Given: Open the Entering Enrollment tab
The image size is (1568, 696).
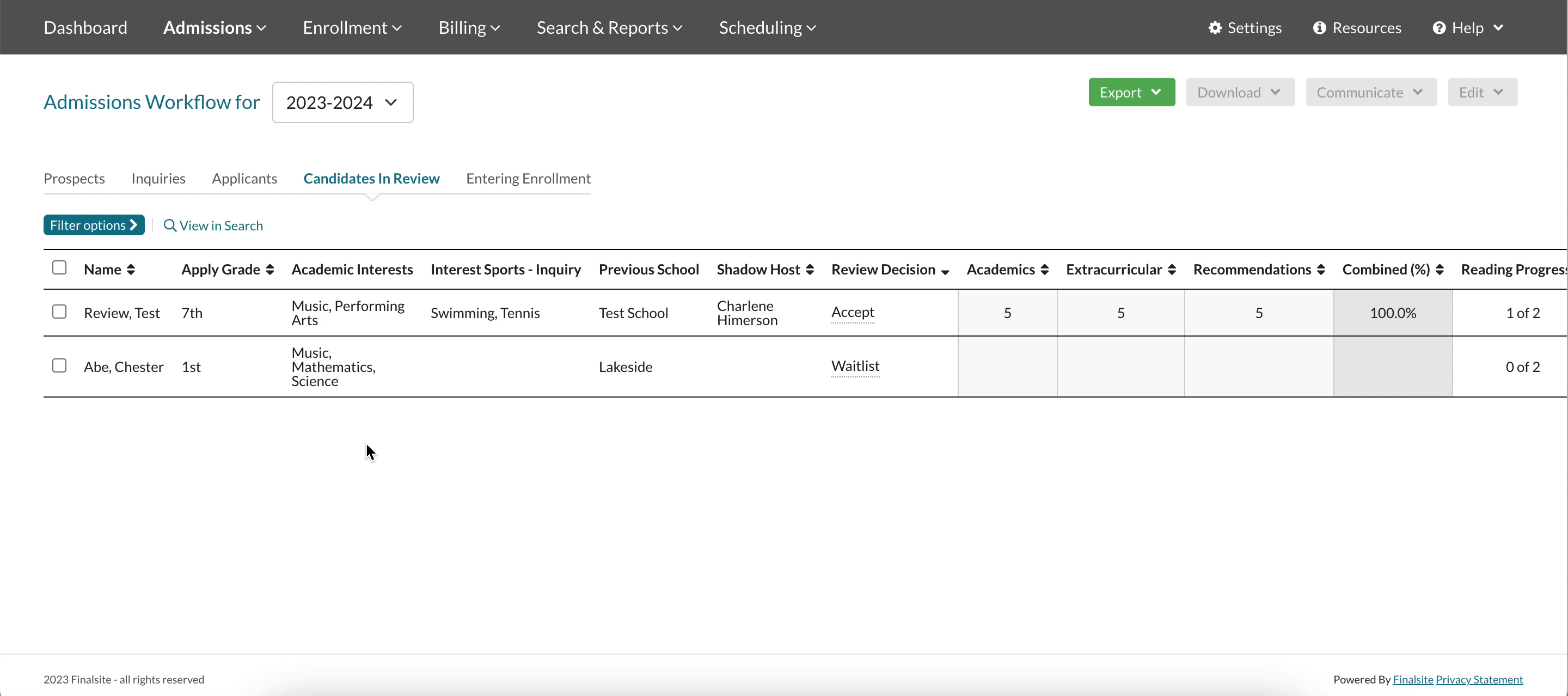Looking at the screenshot, I should [528, 179].
